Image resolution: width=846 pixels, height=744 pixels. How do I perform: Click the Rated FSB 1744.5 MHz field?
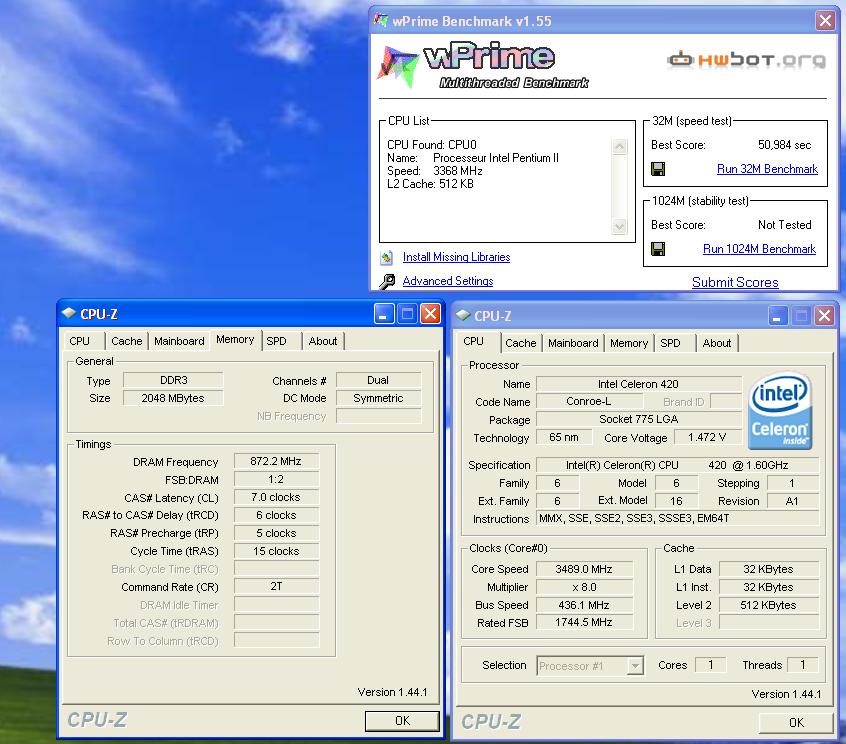pos(584,623)
